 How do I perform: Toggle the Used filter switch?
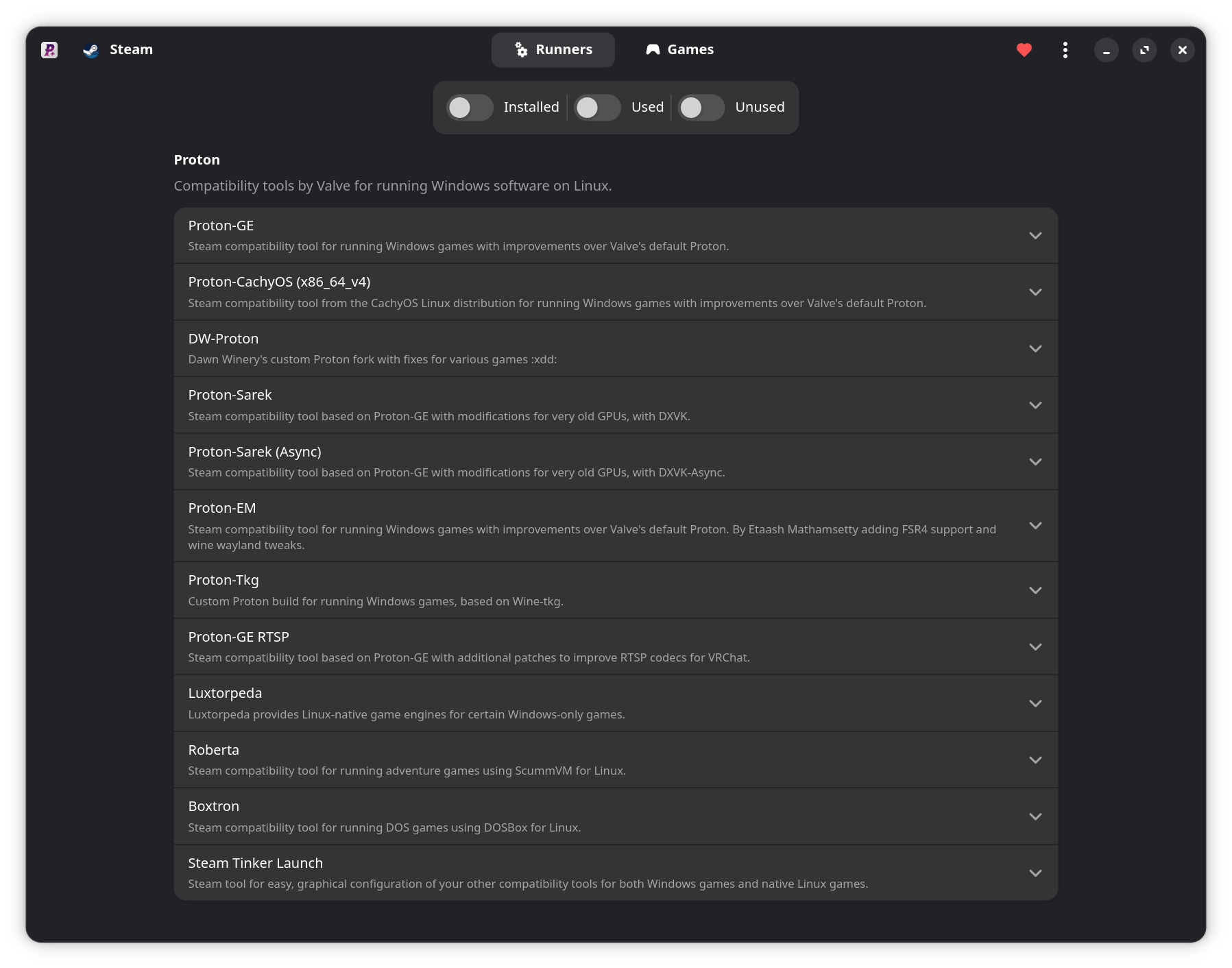597,108
